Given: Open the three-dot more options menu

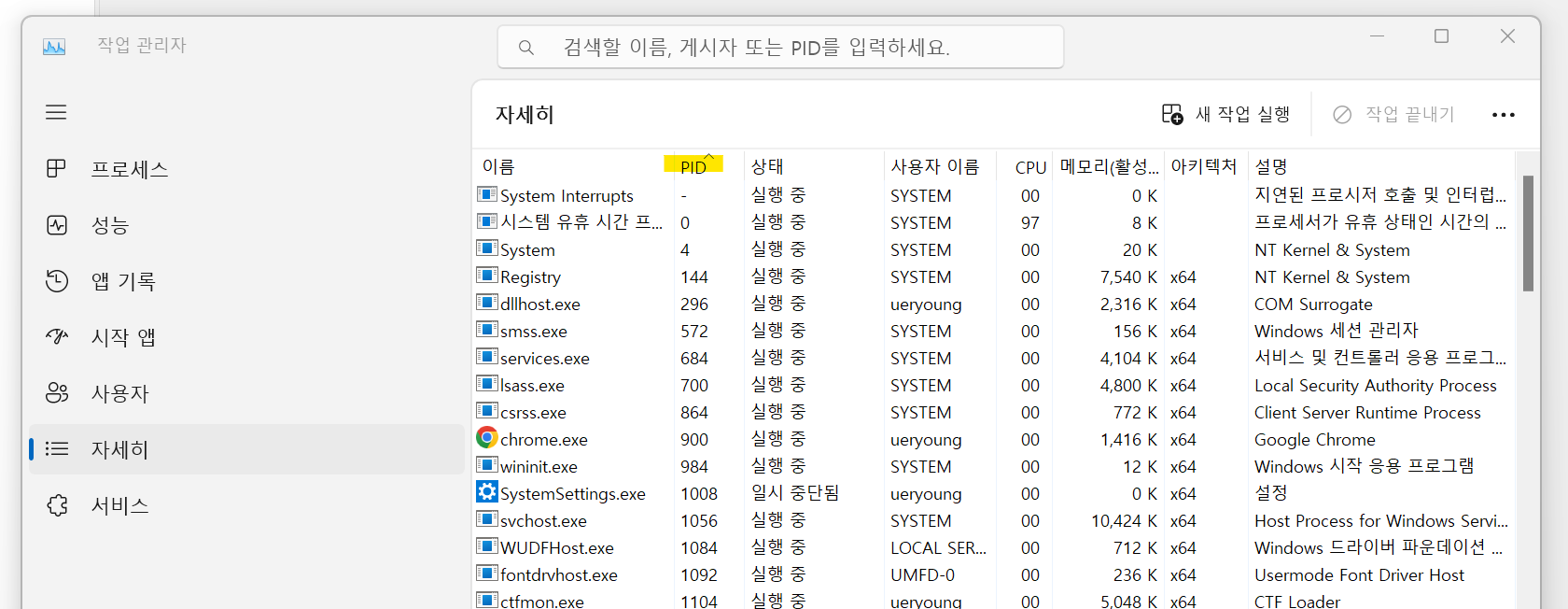Looking at the screenshot, I should click(x=1503, y=115).
